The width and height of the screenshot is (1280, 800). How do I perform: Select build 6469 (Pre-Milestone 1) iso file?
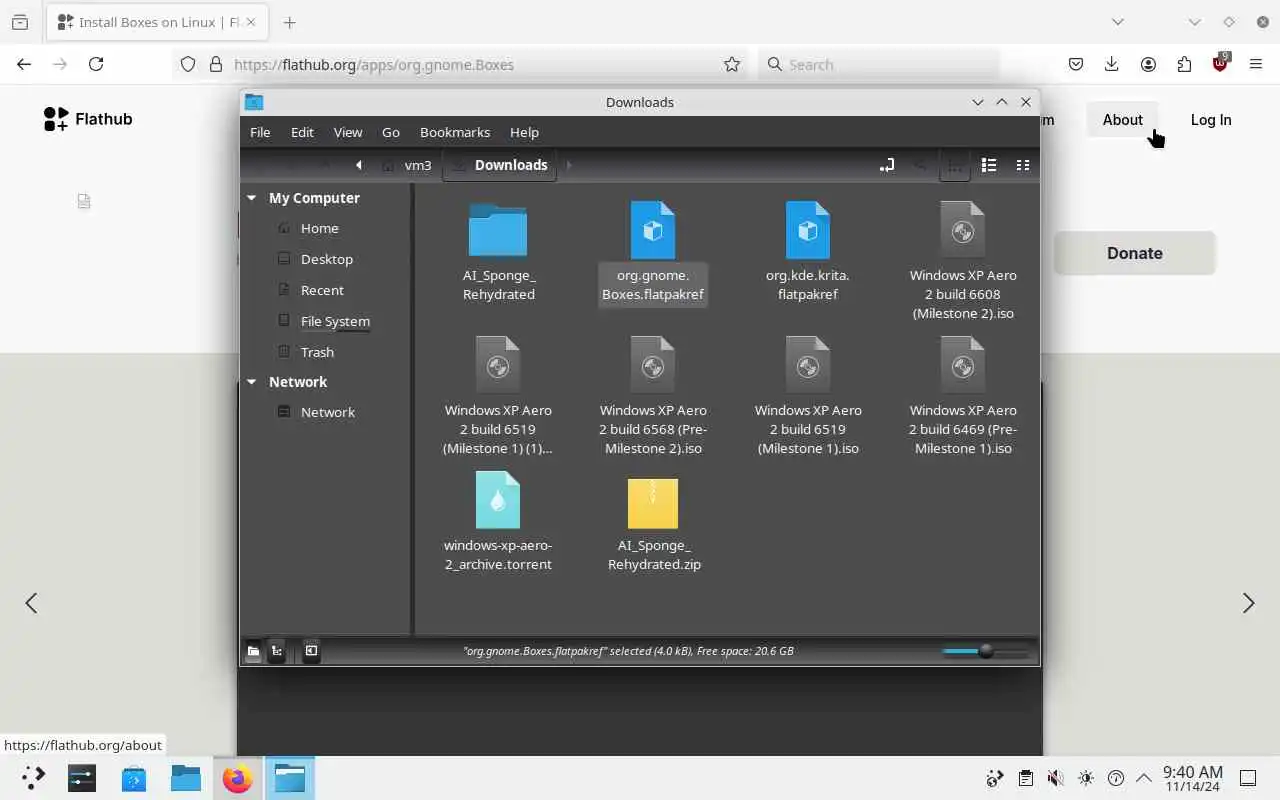963,365
